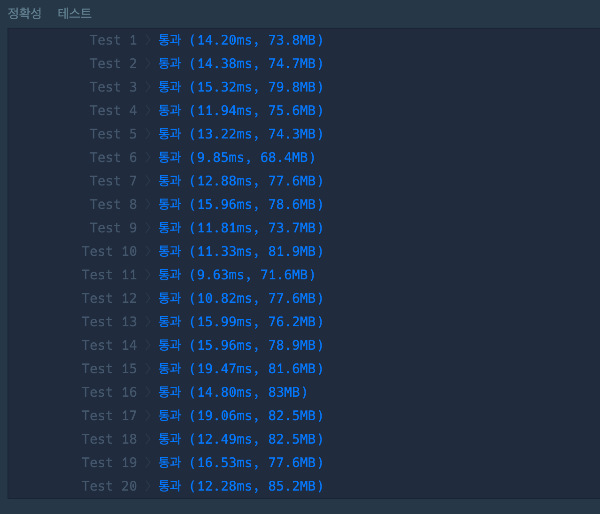
Task: Click the Test 17 label
Action: (x=109, y=416)
